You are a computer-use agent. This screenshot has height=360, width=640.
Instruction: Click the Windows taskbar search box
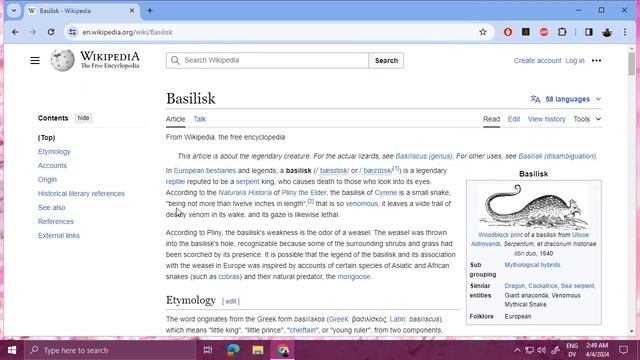pos(110,350)
